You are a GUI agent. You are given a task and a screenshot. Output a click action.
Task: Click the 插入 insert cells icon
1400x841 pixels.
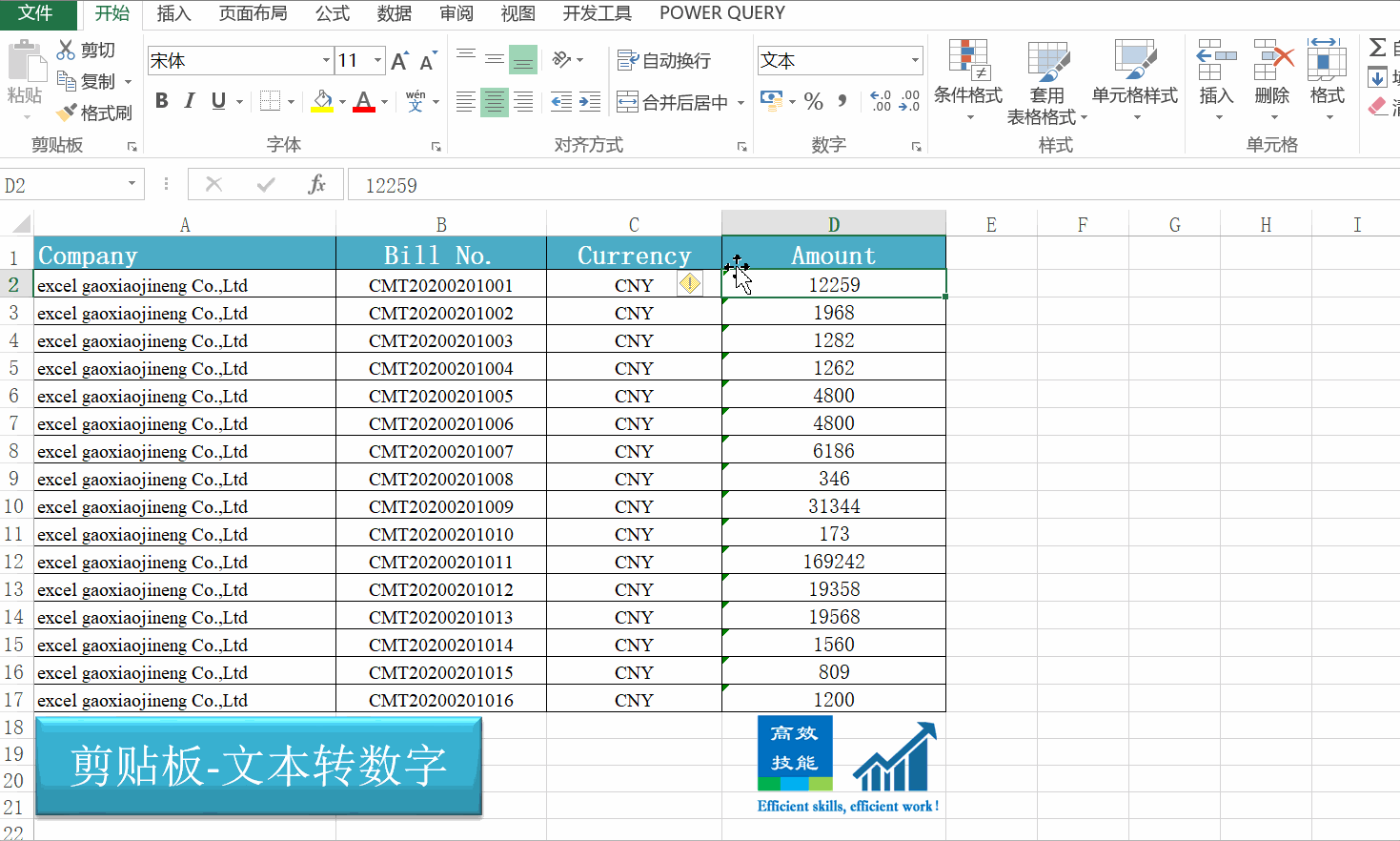(x=1216, y=59)
